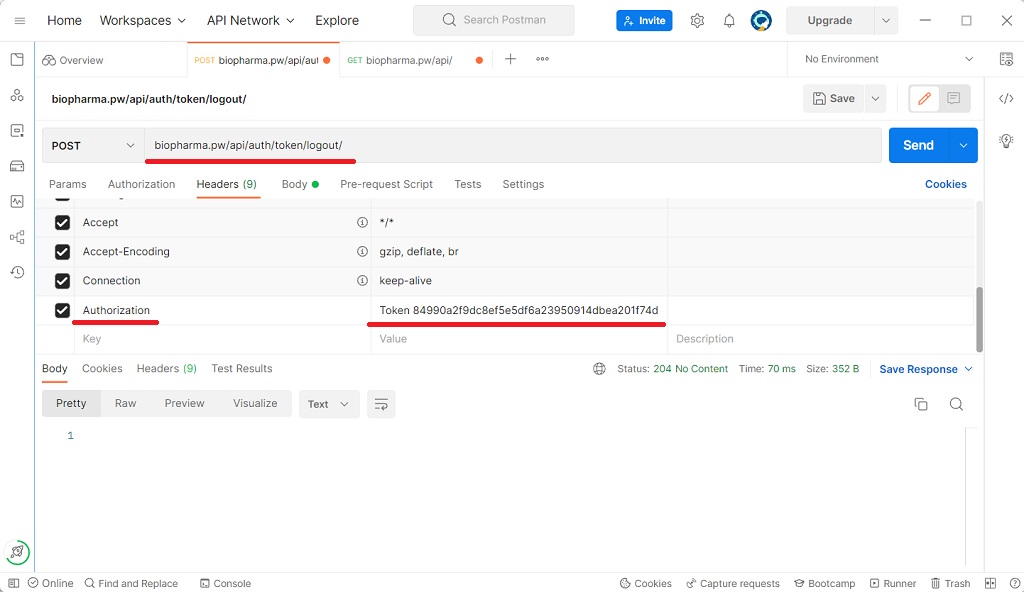Open the environment quick look icon
The height and width of the screenshot is (592, 1024).
point(1006,59)
